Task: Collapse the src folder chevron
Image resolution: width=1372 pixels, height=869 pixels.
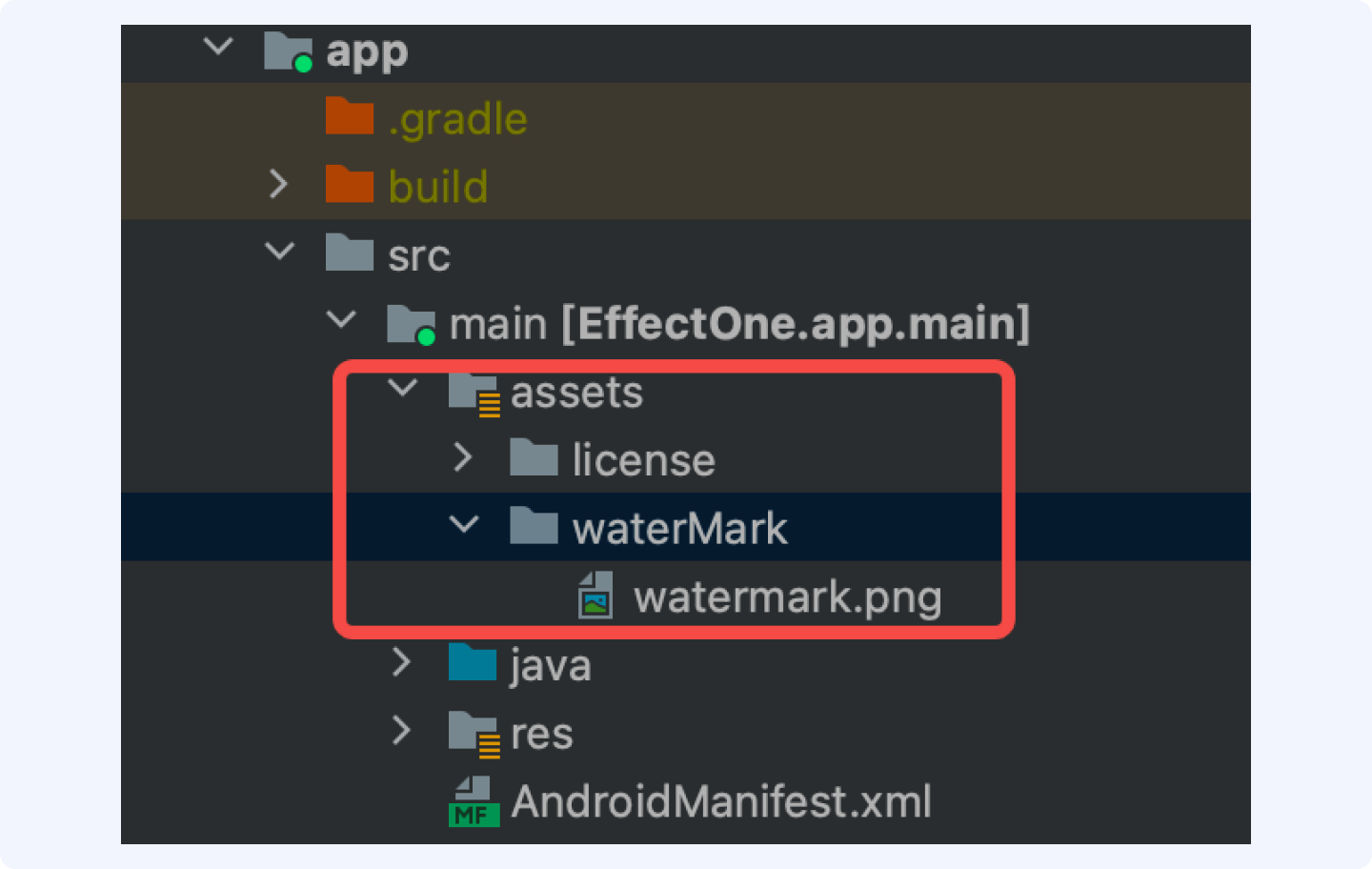Action: click(x=279, y=252)
